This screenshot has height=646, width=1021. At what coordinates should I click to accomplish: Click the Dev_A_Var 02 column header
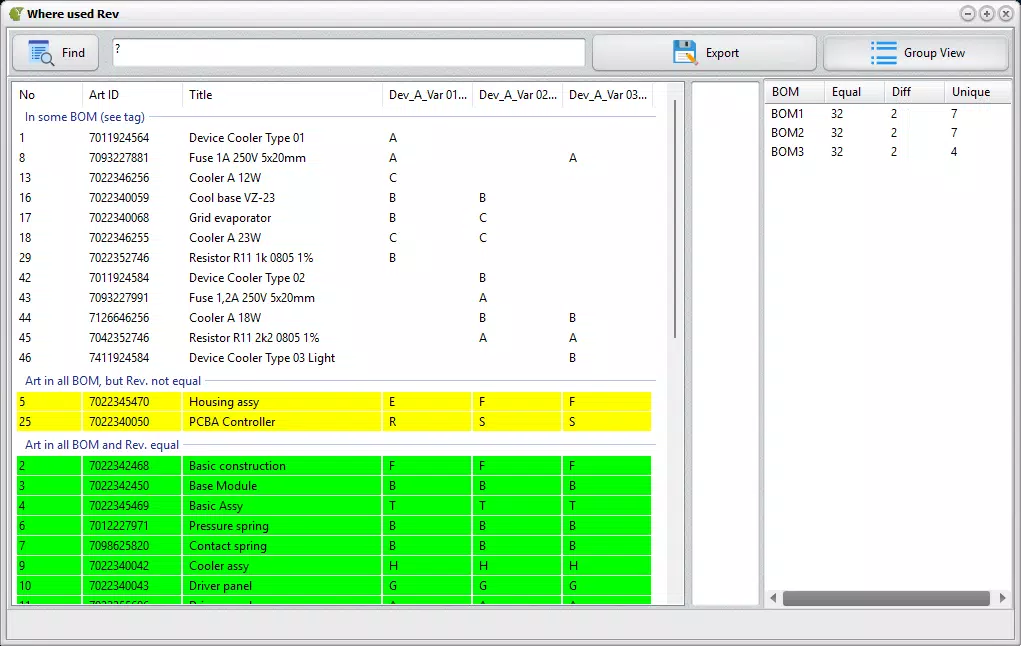tap(517, 94)
